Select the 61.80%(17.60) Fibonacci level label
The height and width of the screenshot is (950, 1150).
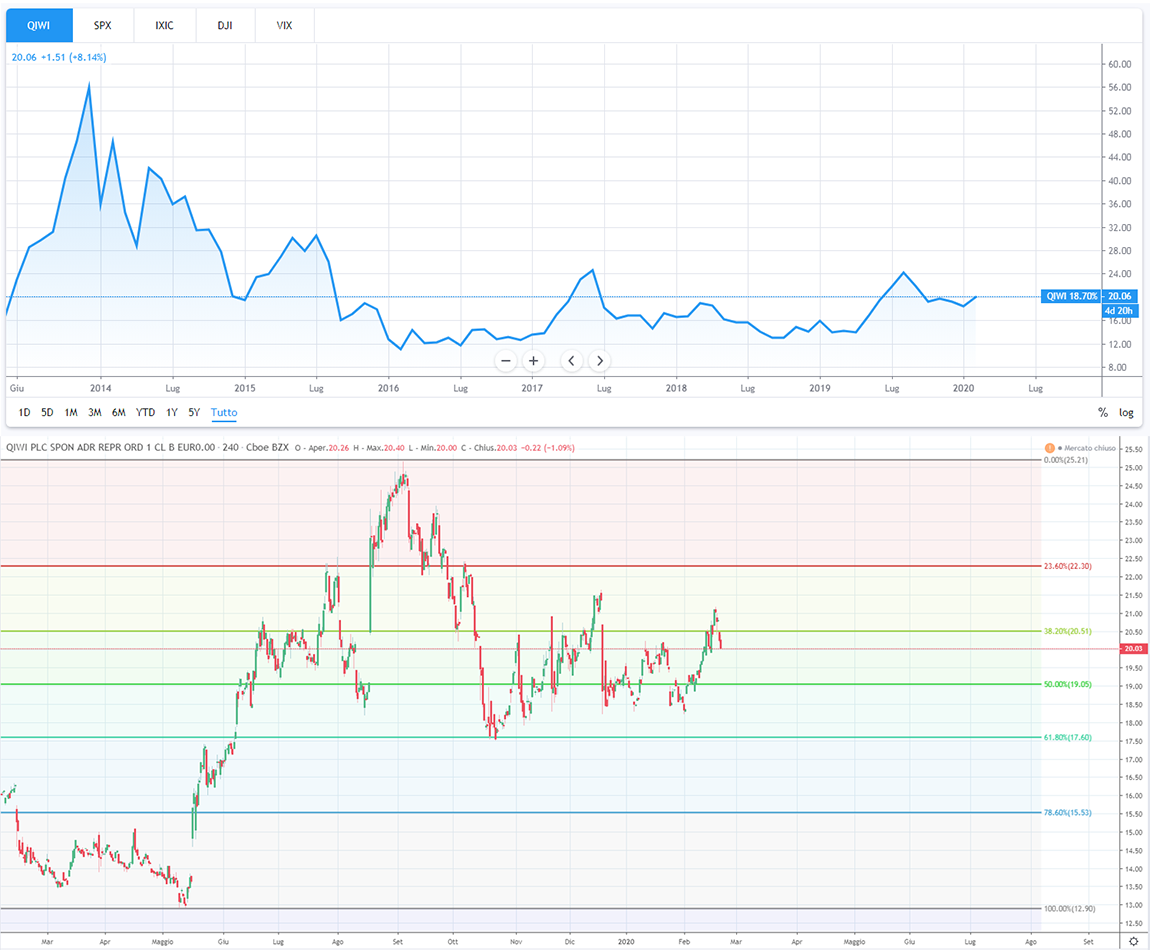coord(1067,737)
